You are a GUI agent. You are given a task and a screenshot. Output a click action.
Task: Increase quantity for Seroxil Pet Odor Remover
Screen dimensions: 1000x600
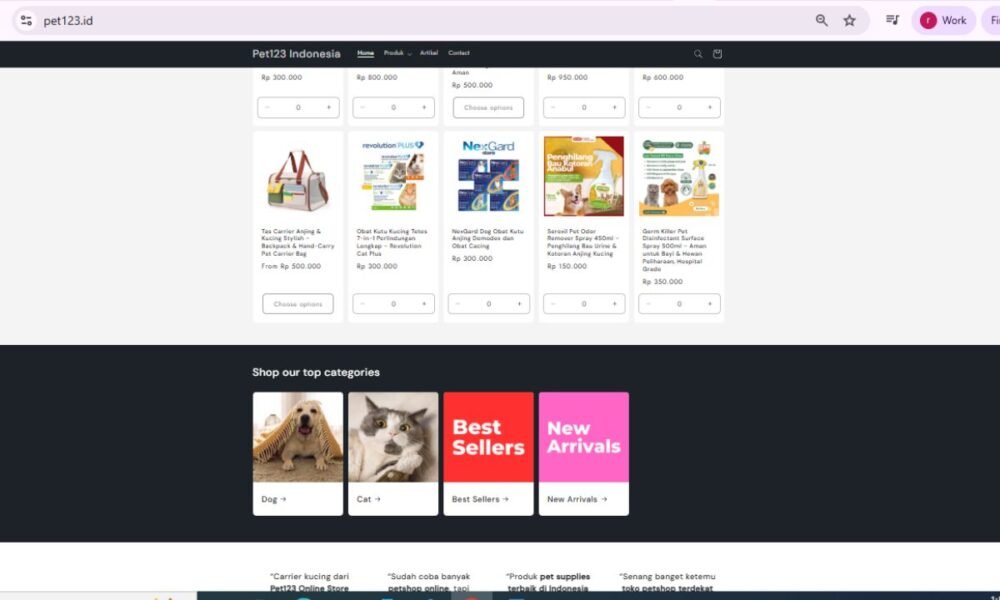pyautogui.click(x=614, y=304)
